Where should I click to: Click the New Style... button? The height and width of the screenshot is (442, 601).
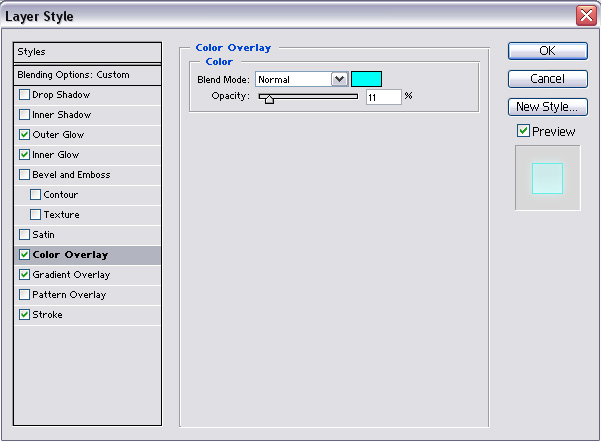pyautogui.click(x=547, y=107)
